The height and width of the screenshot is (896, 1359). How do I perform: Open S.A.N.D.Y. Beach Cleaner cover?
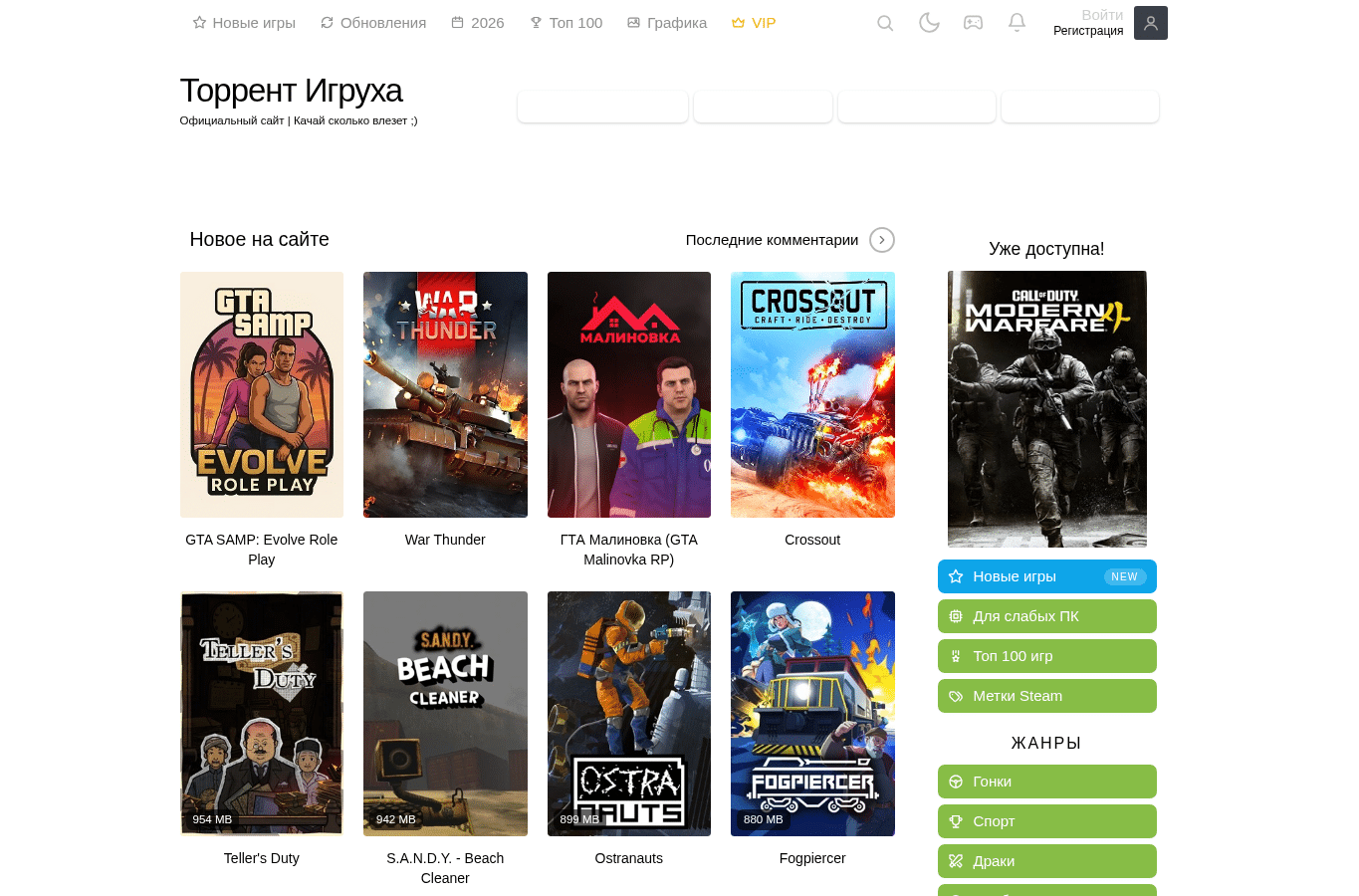coord(445,714)
